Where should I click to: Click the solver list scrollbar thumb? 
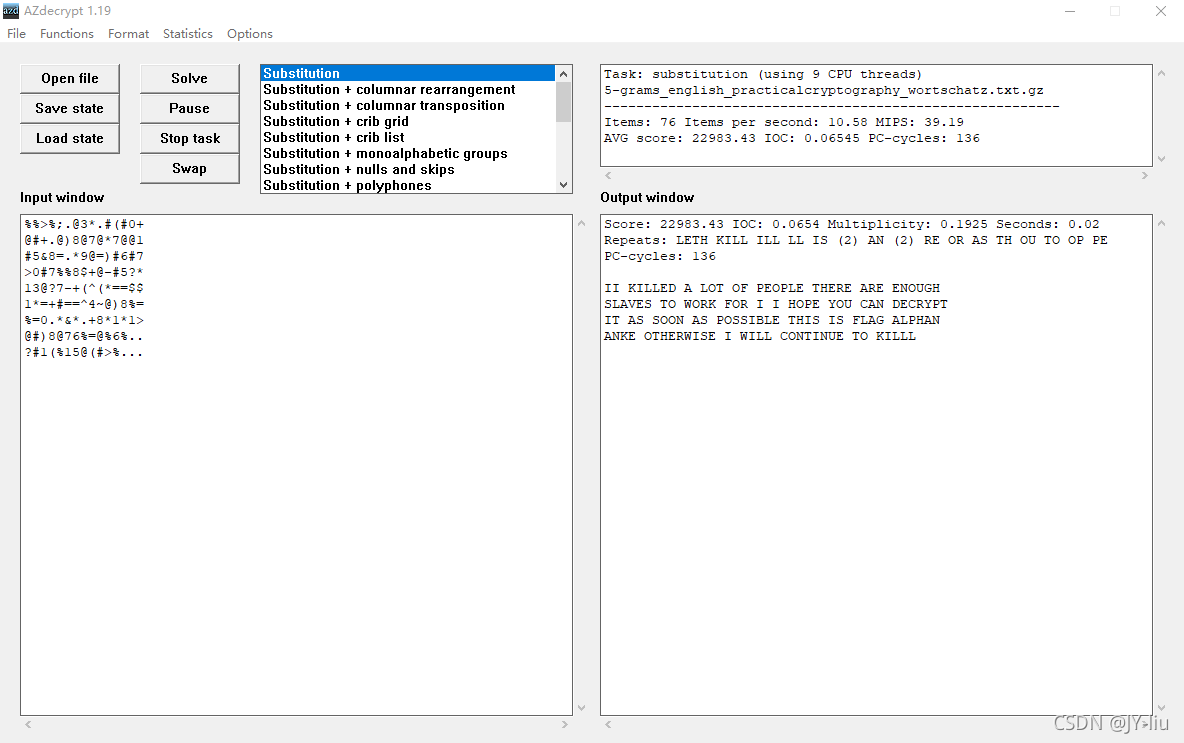pyautogui.click(x=563, y=102)
